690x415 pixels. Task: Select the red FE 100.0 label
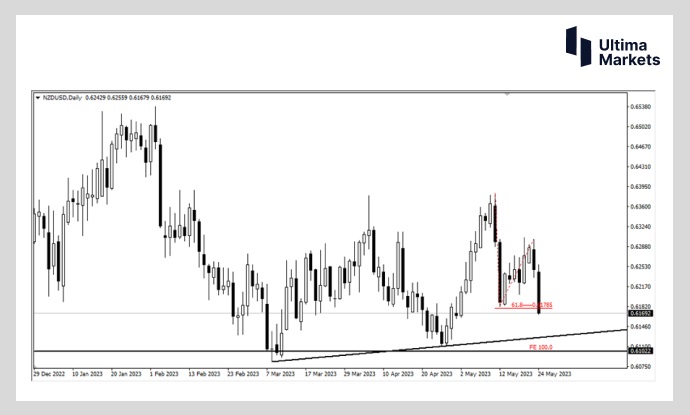click(540, 347)
